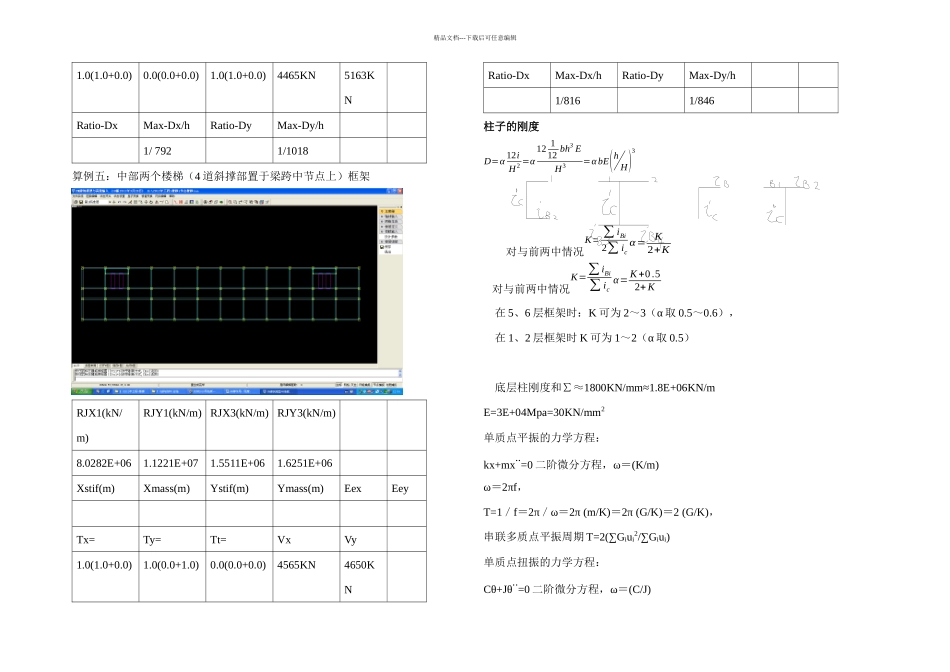Click the 单质点扭振的力学方程 line
The image size is (950, 672).
(x=542, y=562)
